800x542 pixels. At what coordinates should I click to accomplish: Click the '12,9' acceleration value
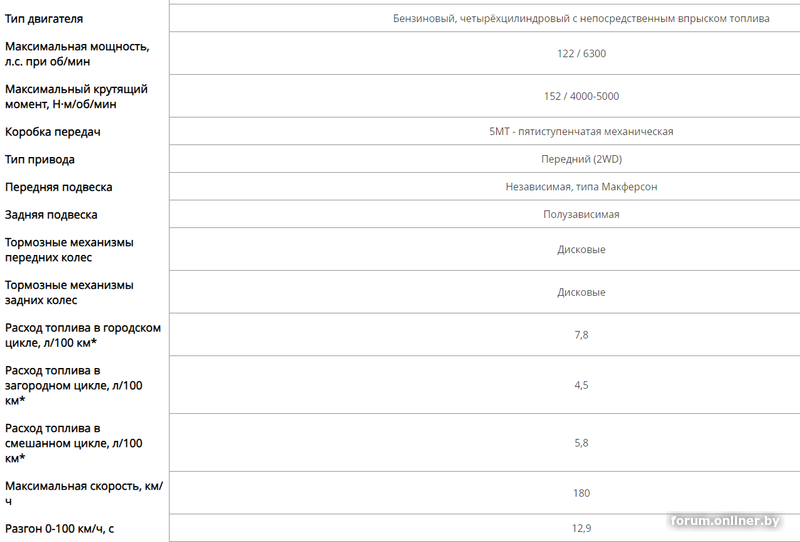(x=581, y=528)
